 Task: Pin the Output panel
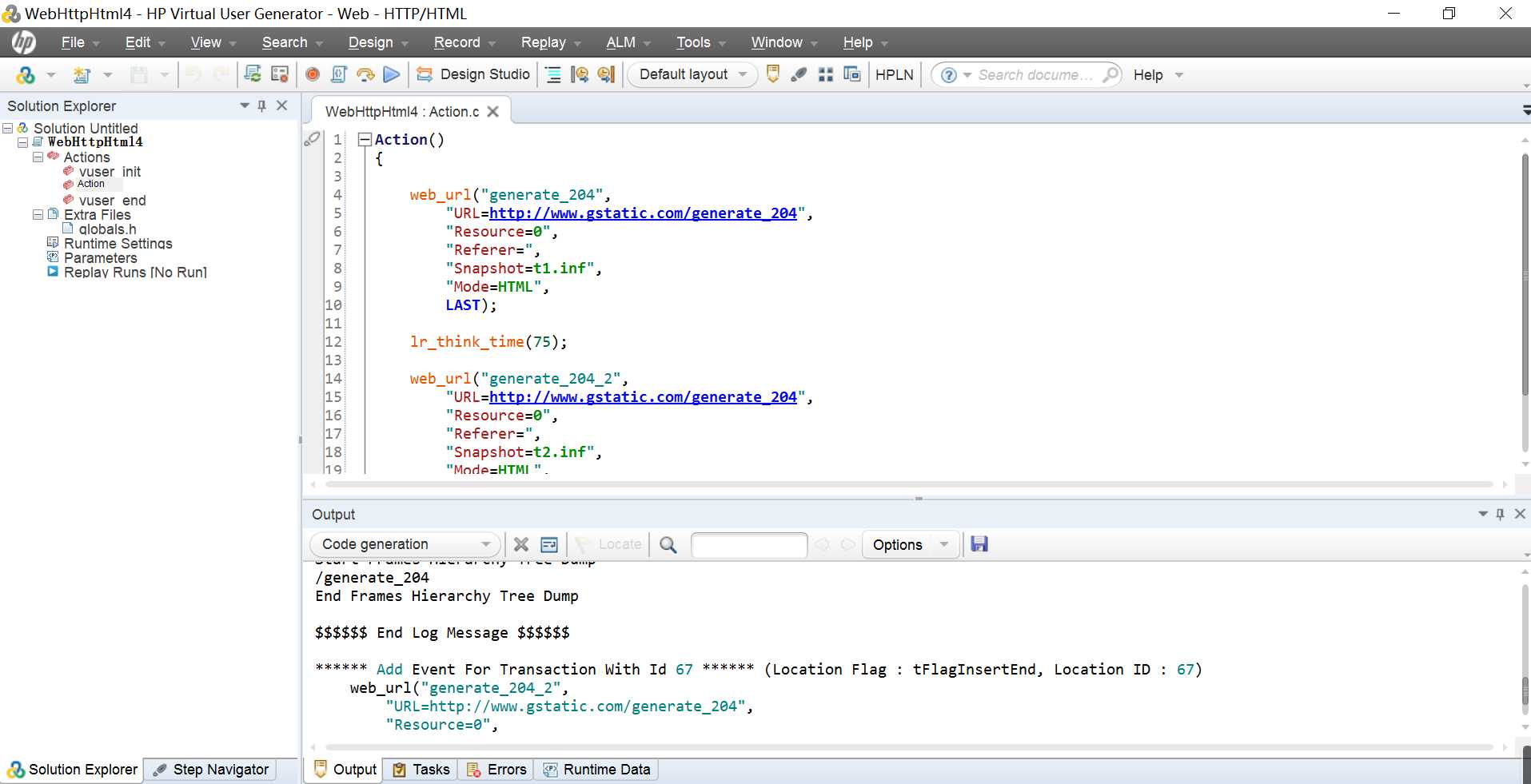tap(1500, 514)
